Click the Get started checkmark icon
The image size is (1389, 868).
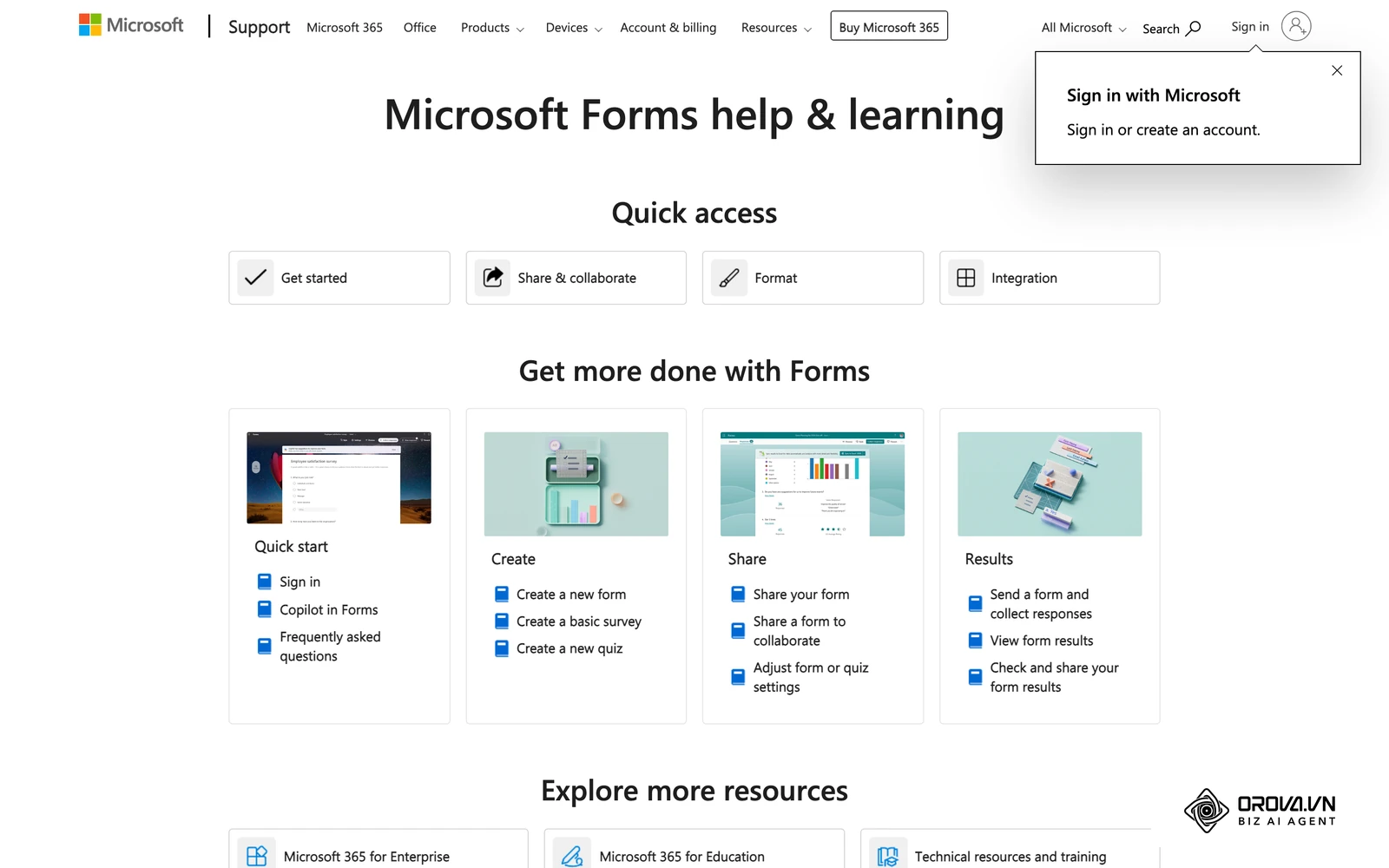pyautogui.click(x=255, y=278)
